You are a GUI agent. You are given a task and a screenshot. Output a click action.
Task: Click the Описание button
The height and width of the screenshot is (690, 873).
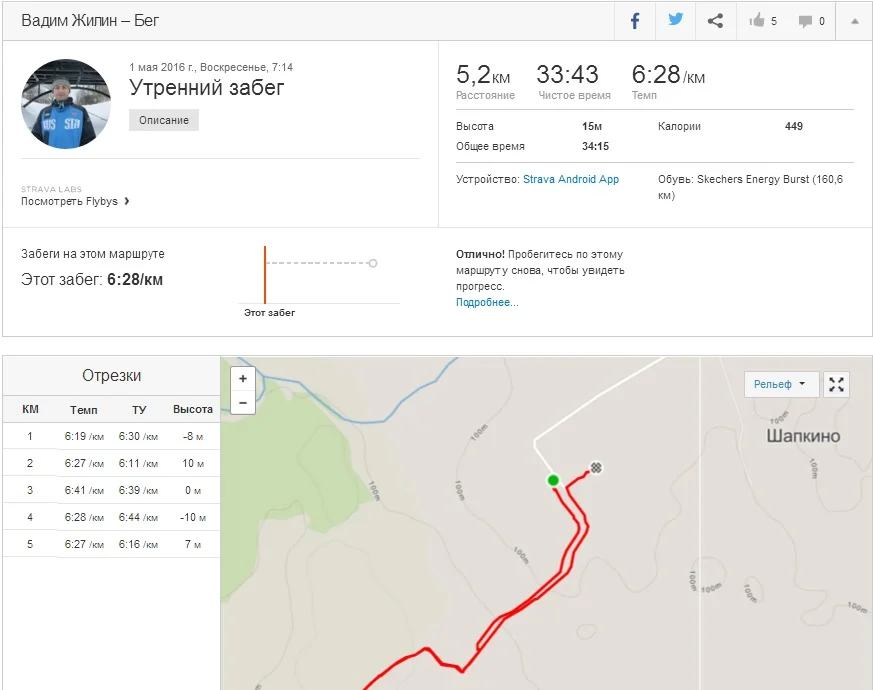164,120
